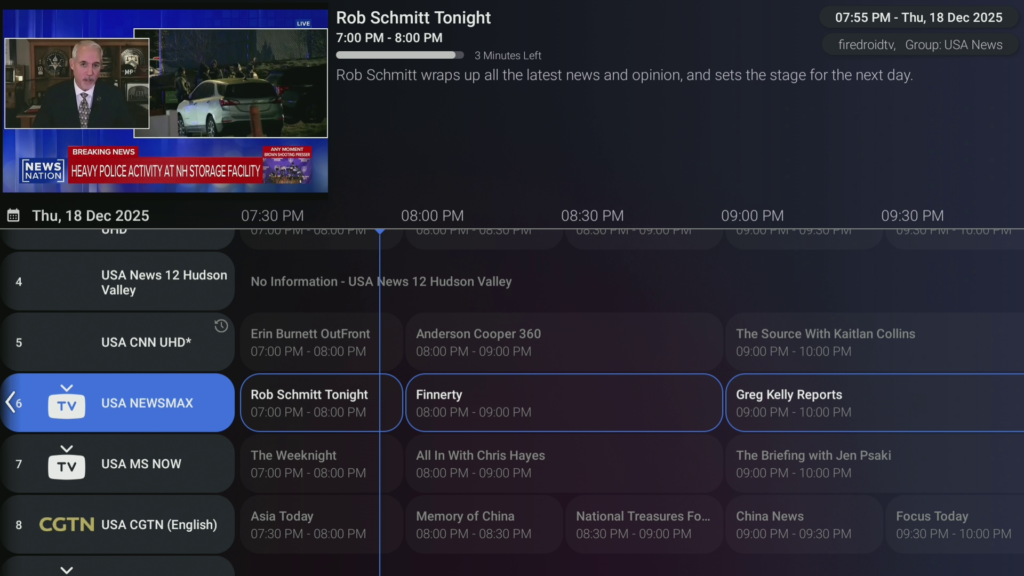Select Greg Kelly Reports program

pyautogui.click(x=874, y=402)
